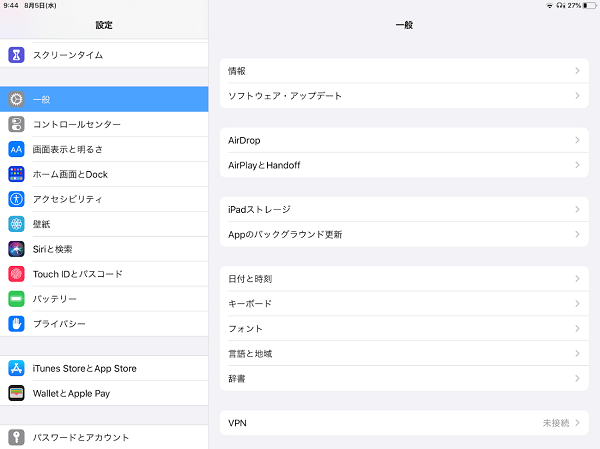Open 壁紙 in the sidebar

click(104, 224)
